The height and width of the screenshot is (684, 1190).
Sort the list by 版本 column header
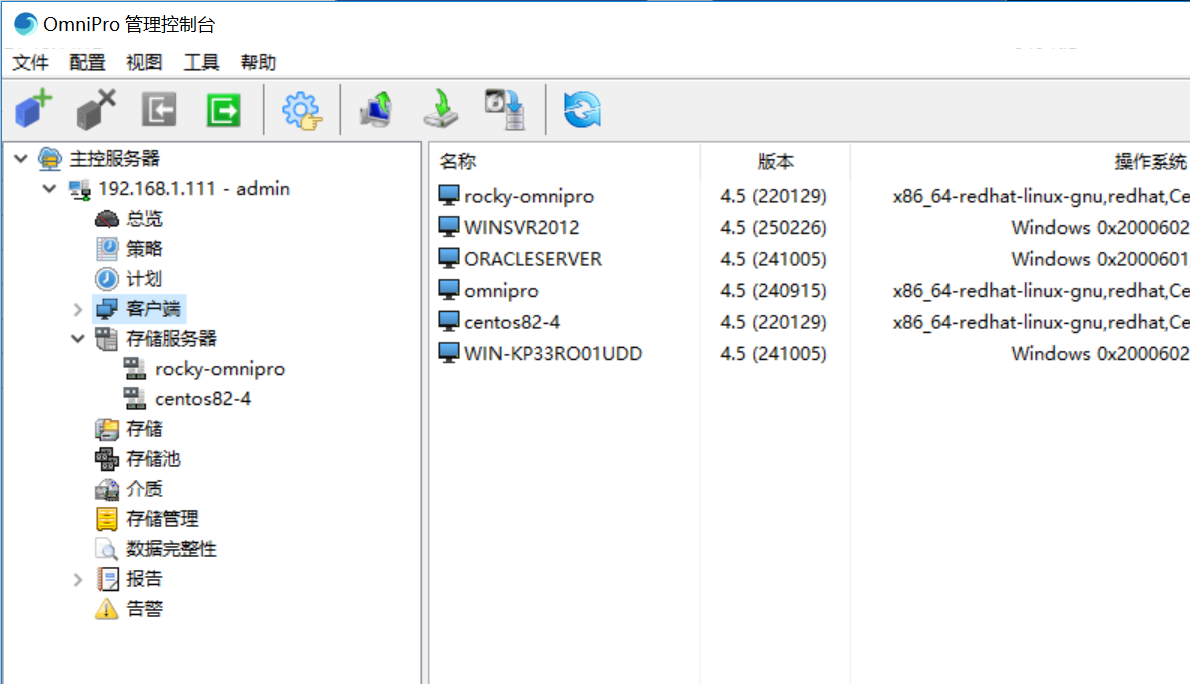coord(775,162)
